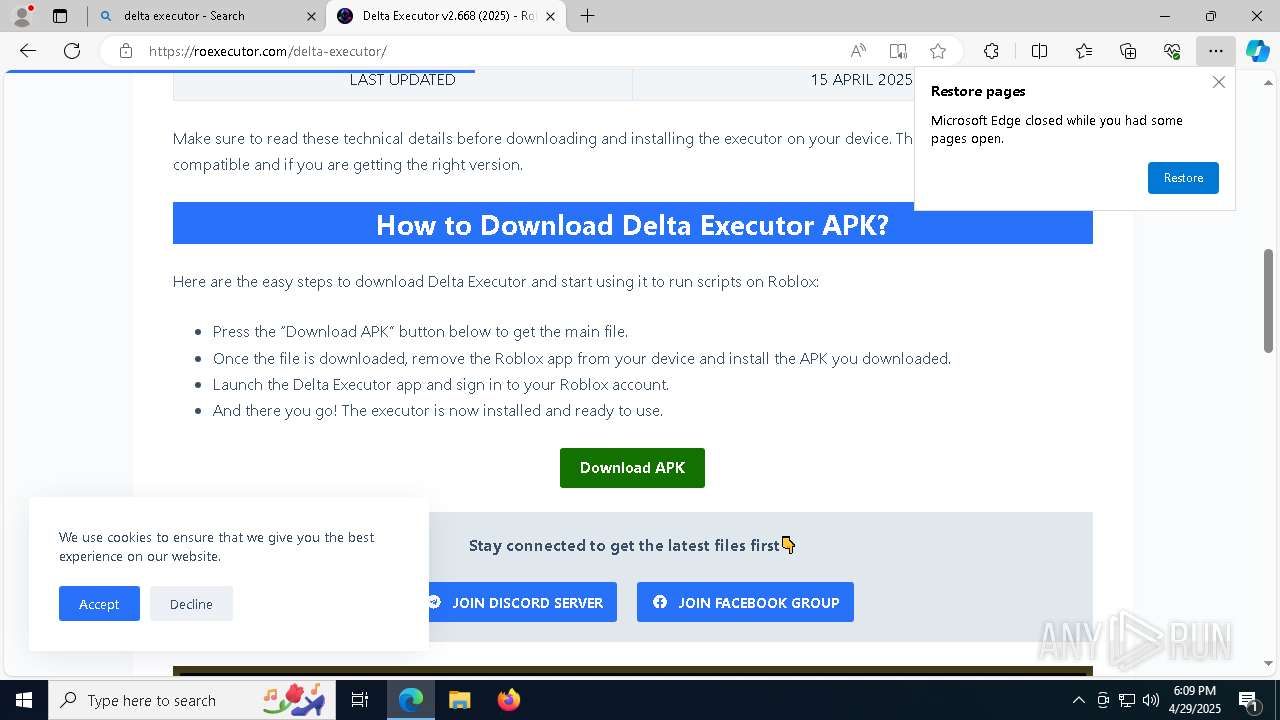Click the taskbar search box
Screen dimensions: 1280x720
point(192,700)
